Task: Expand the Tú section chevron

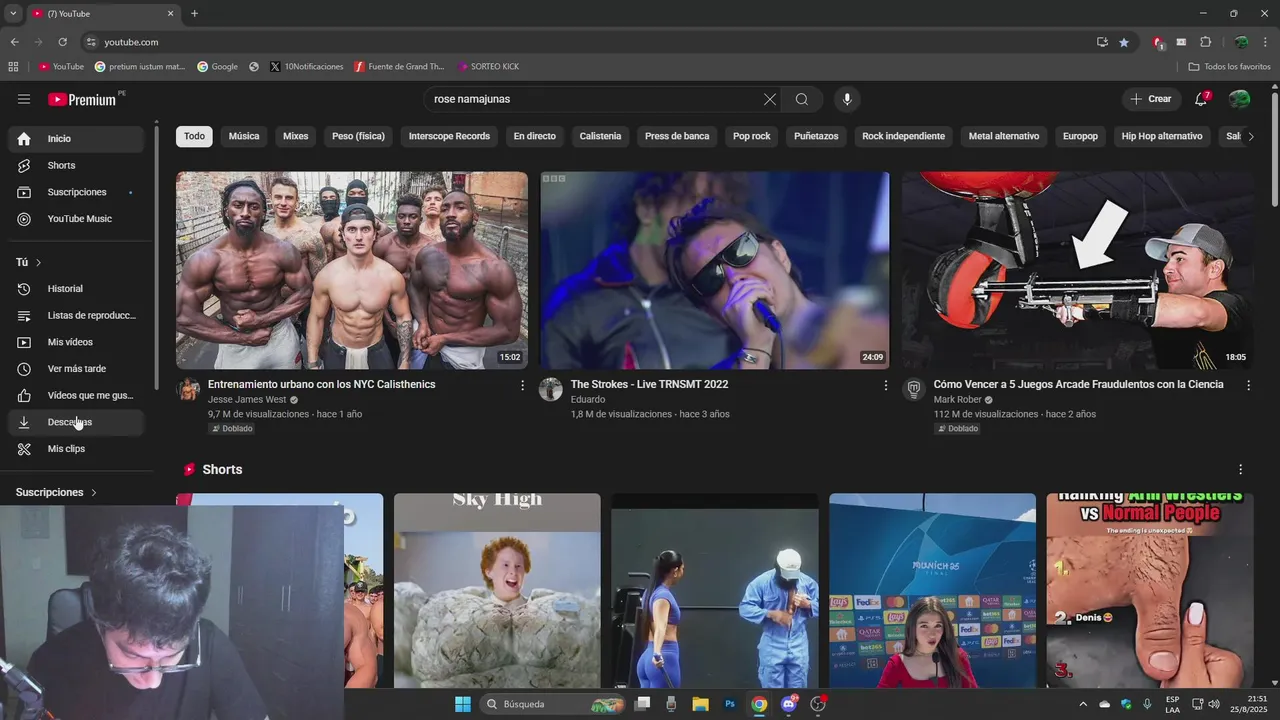Action: [x=38, y=262]
